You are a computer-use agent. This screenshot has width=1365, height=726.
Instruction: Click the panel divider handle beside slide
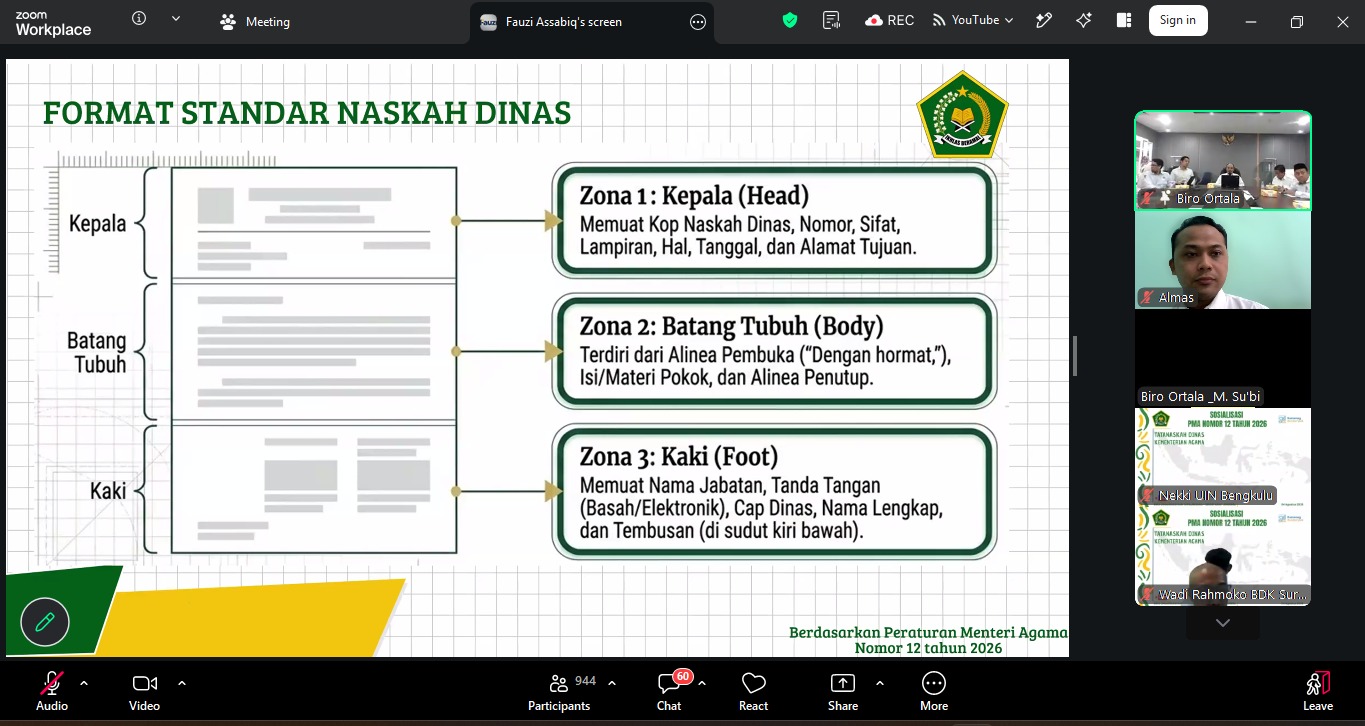tap(1075, 356)
